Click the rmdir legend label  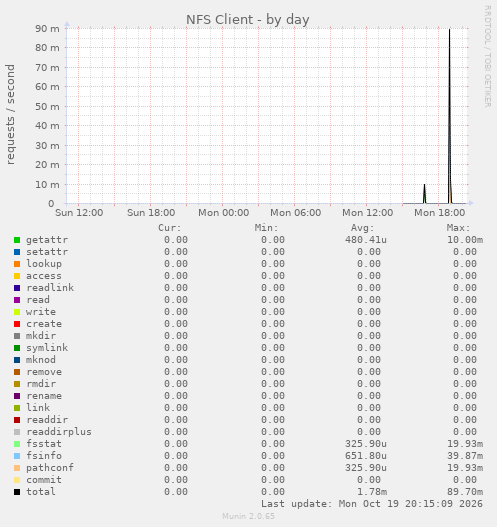click(41, 384)
